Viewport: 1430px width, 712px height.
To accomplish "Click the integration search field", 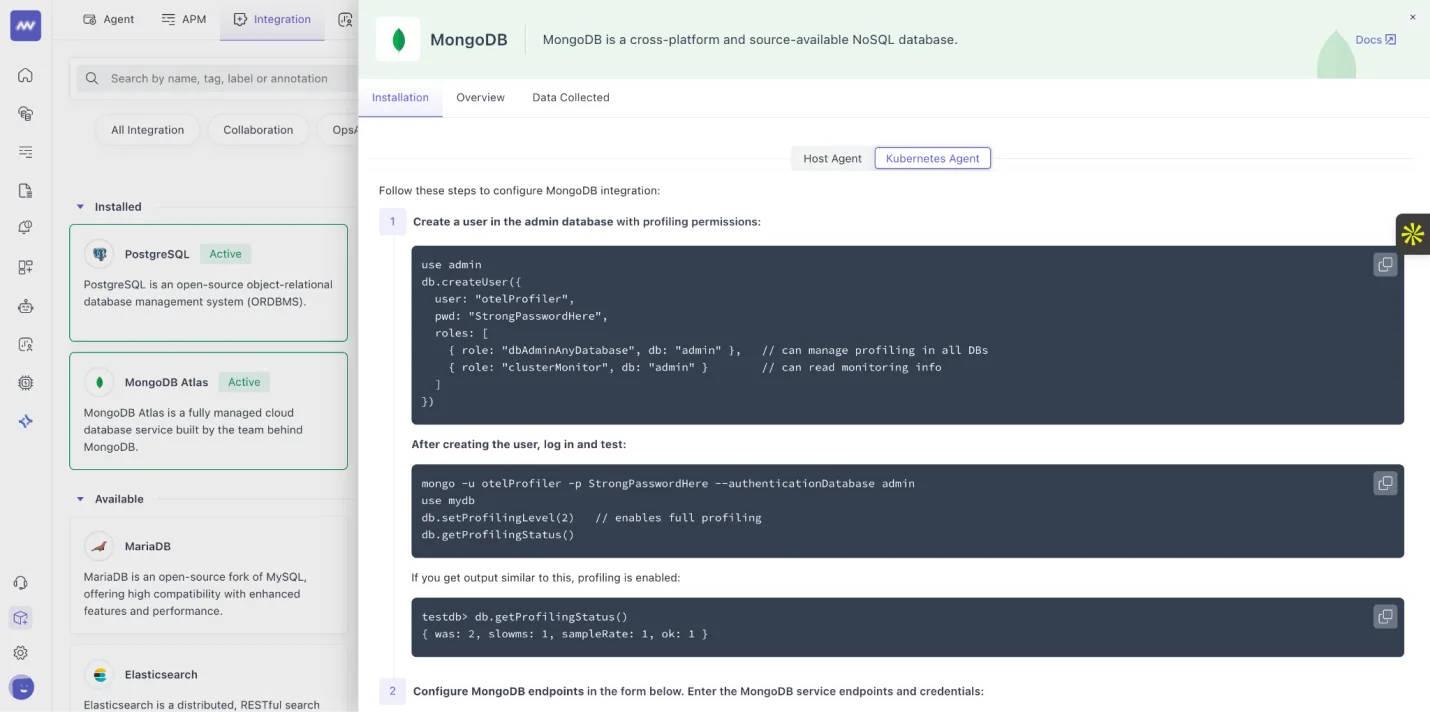I will 216,78.
